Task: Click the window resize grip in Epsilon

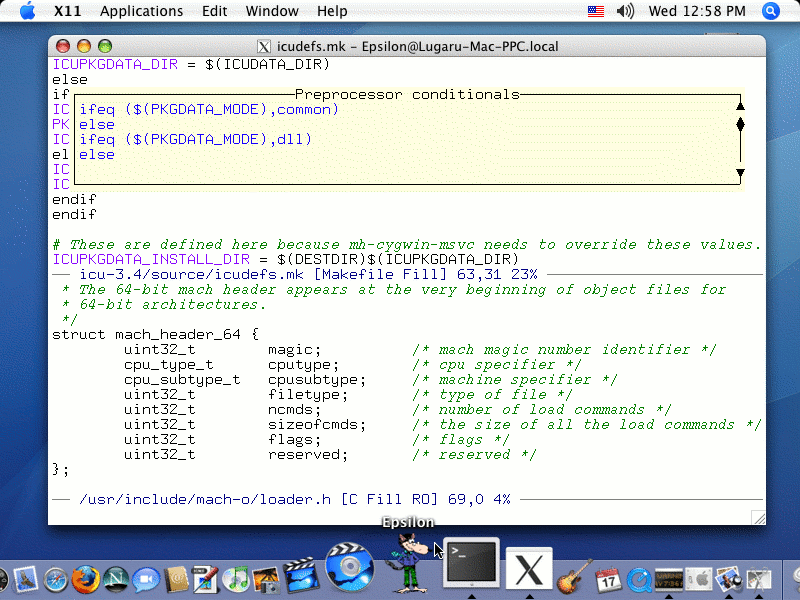Action: (757, 517)
